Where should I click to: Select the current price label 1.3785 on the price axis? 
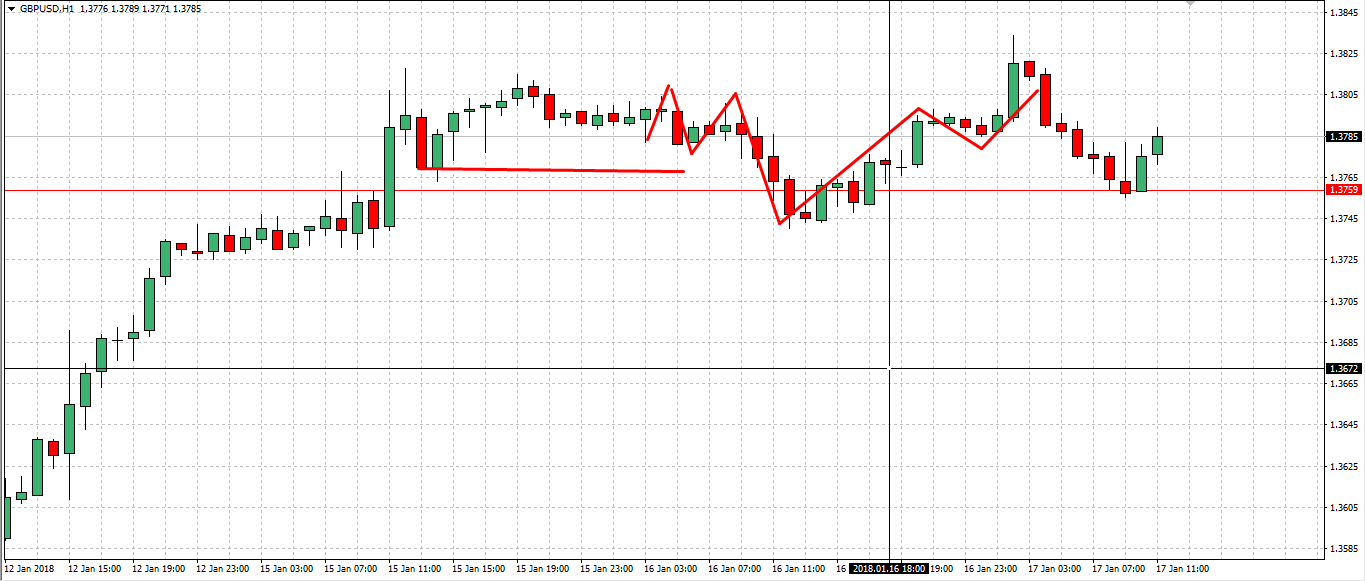tap(1344, 136)
